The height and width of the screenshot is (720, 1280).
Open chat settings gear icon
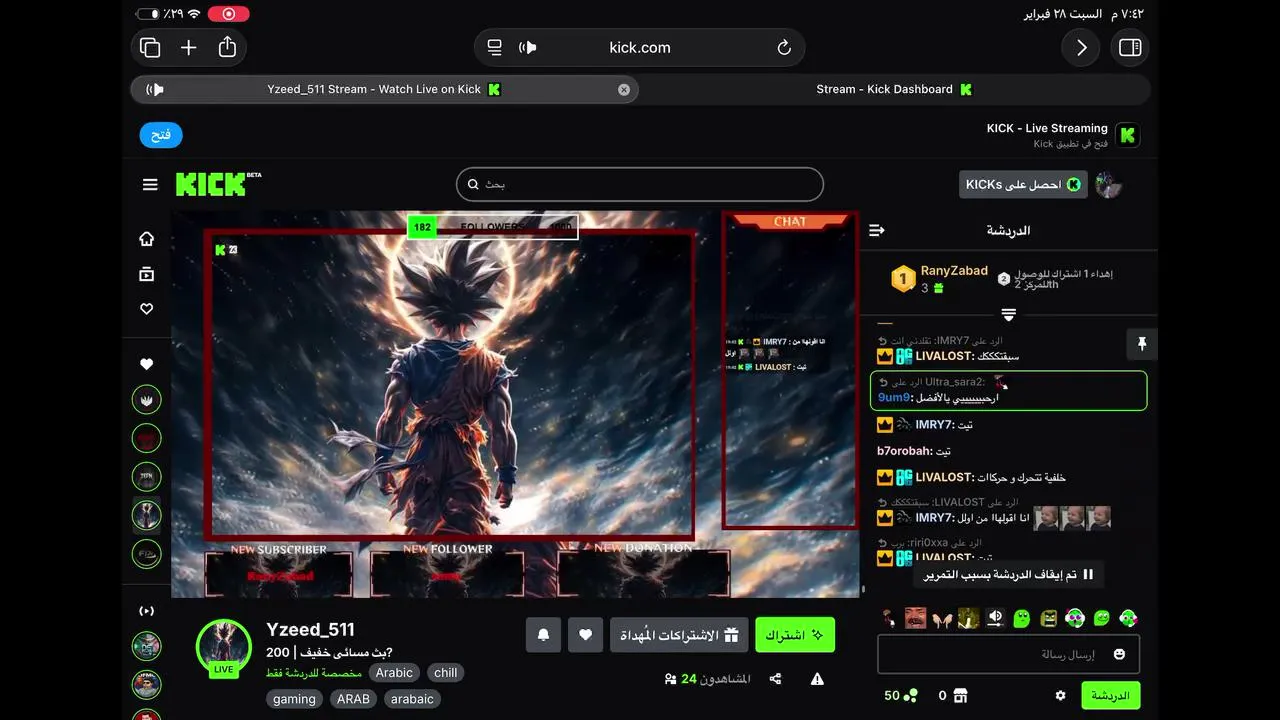pos(1060,695)
